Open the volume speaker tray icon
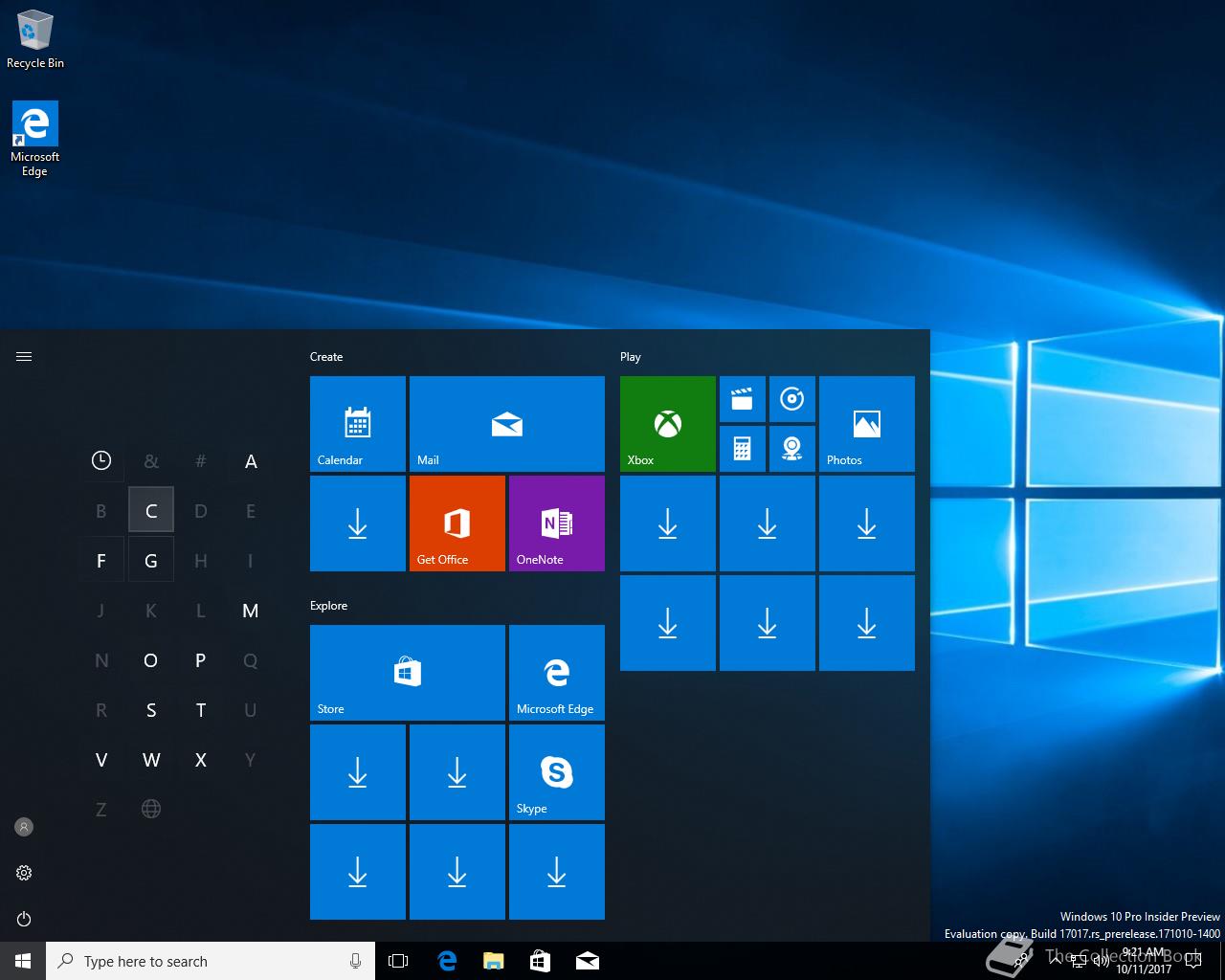 [x=1102, y=961]
